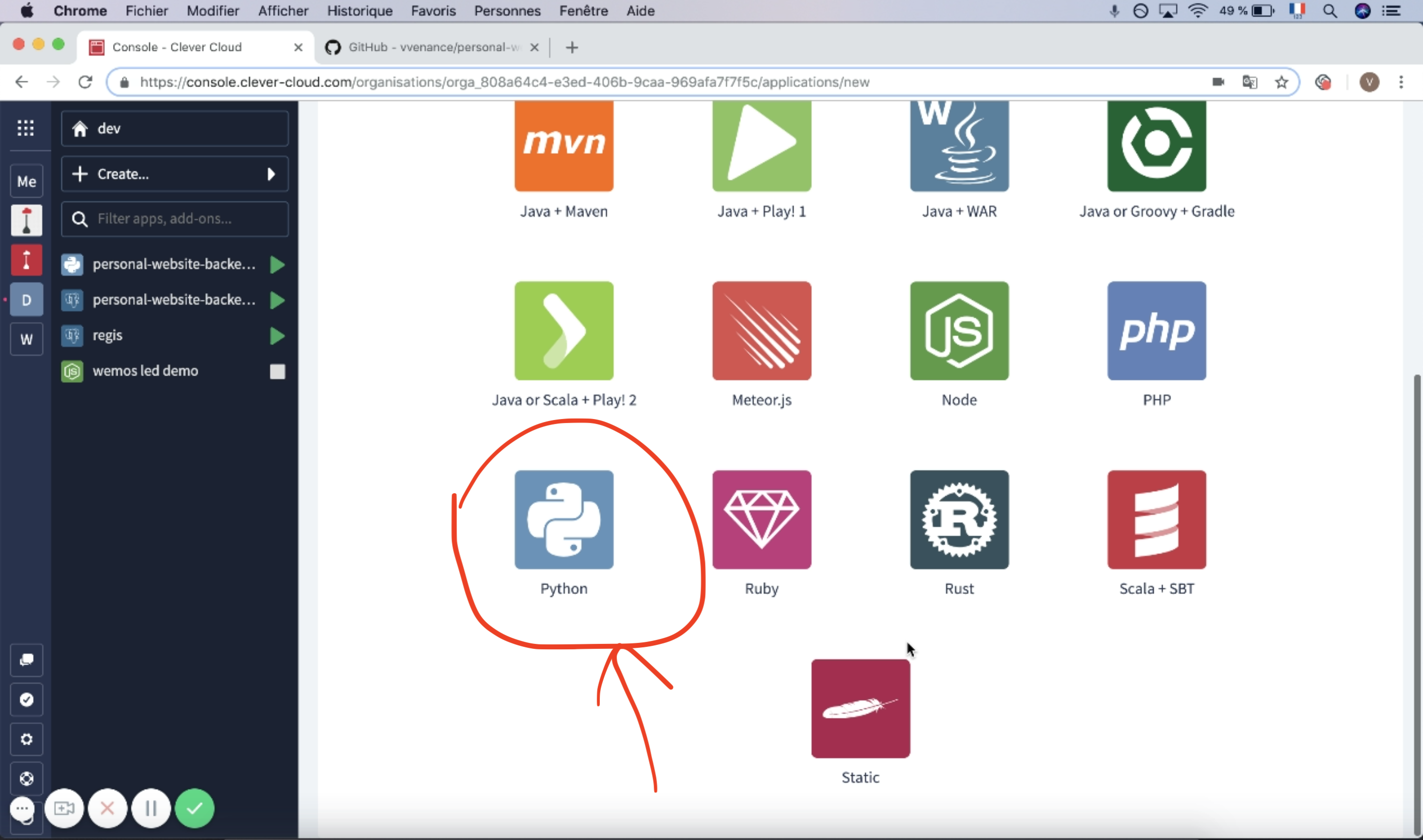Image resolution: width=1423 pixels, height=840 pixels.
Task: Select the Ruby runtime icon
Action: pos(761,519)
